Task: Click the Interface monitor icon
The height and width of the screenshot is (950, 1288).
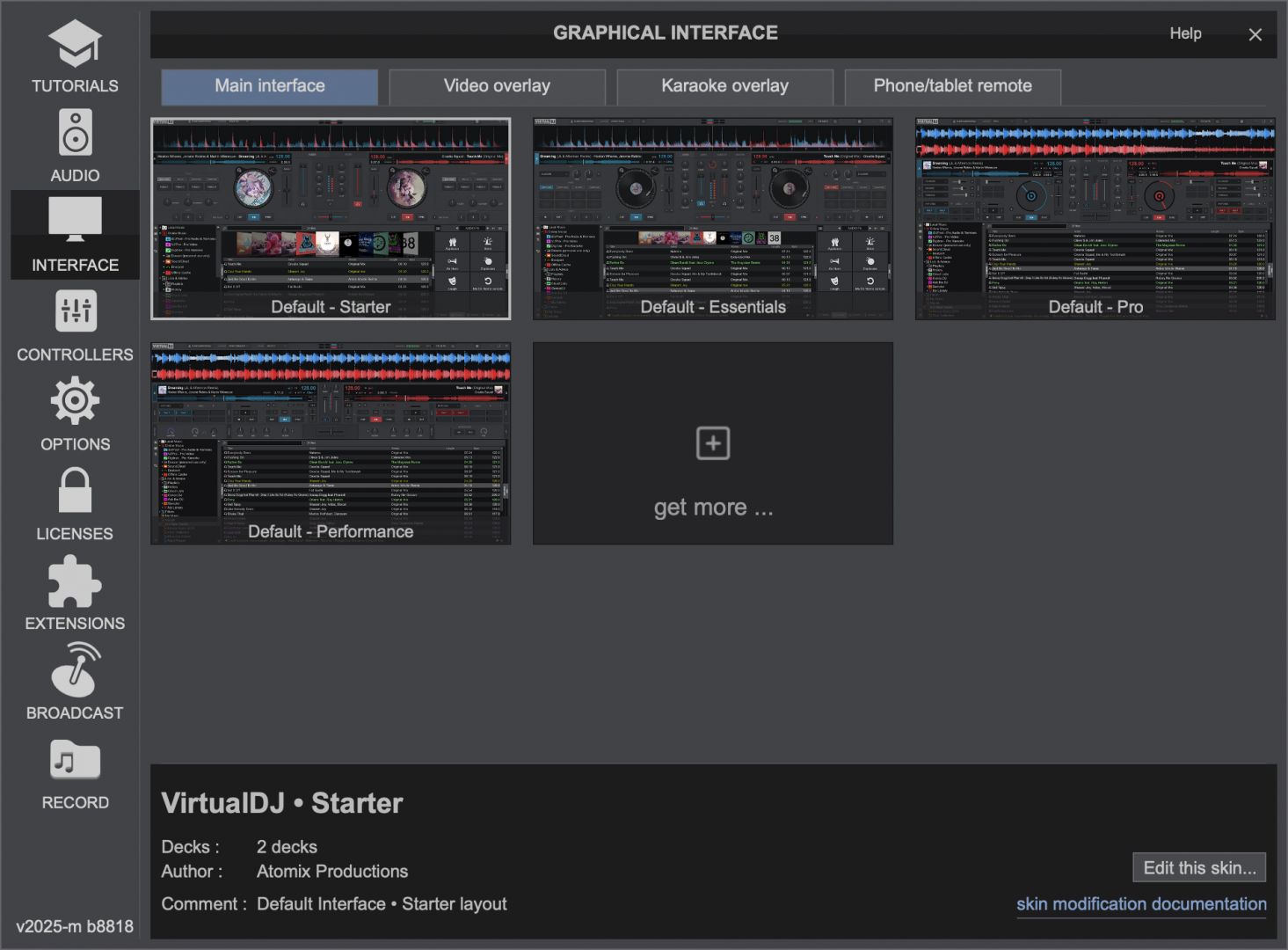Action: point(75,220)
